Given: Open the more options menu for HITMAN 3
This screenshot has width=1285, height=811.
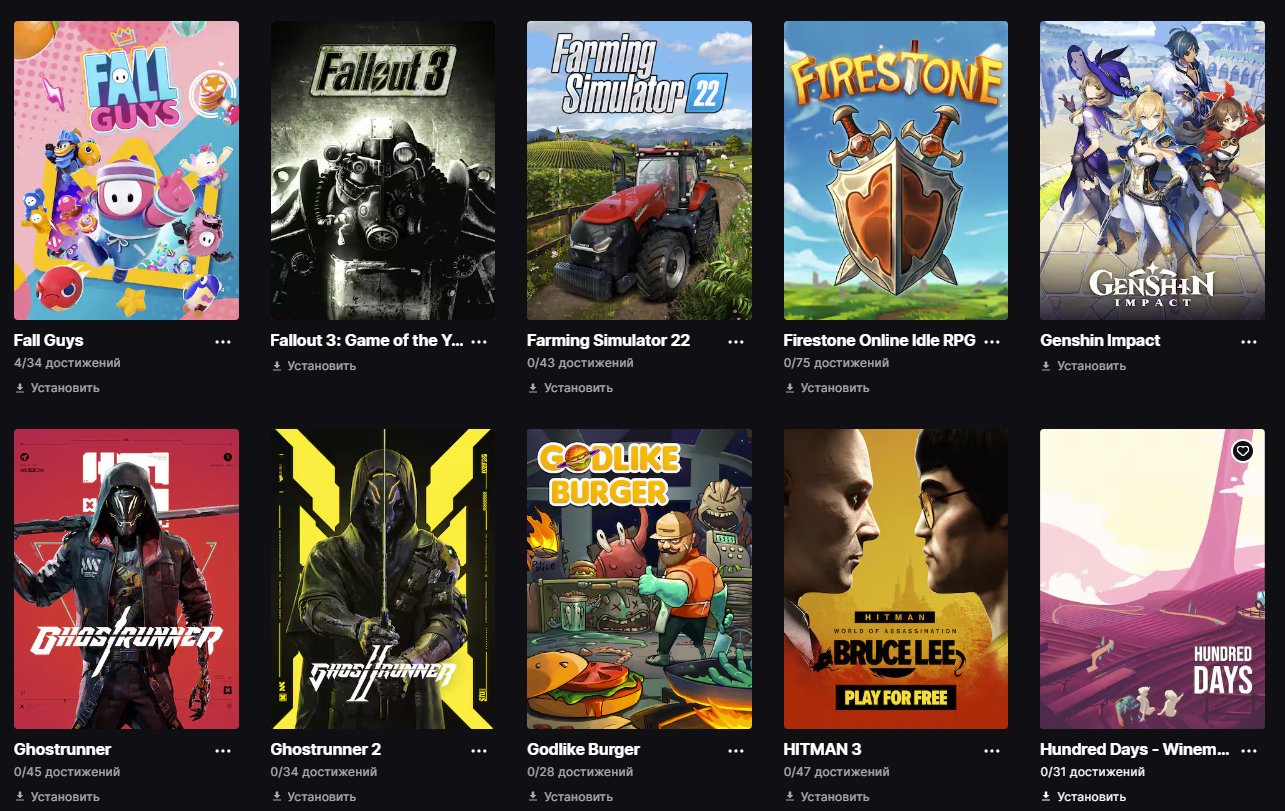Looking at the screenshot, I should pyautogui.click(x=992, y=750).
